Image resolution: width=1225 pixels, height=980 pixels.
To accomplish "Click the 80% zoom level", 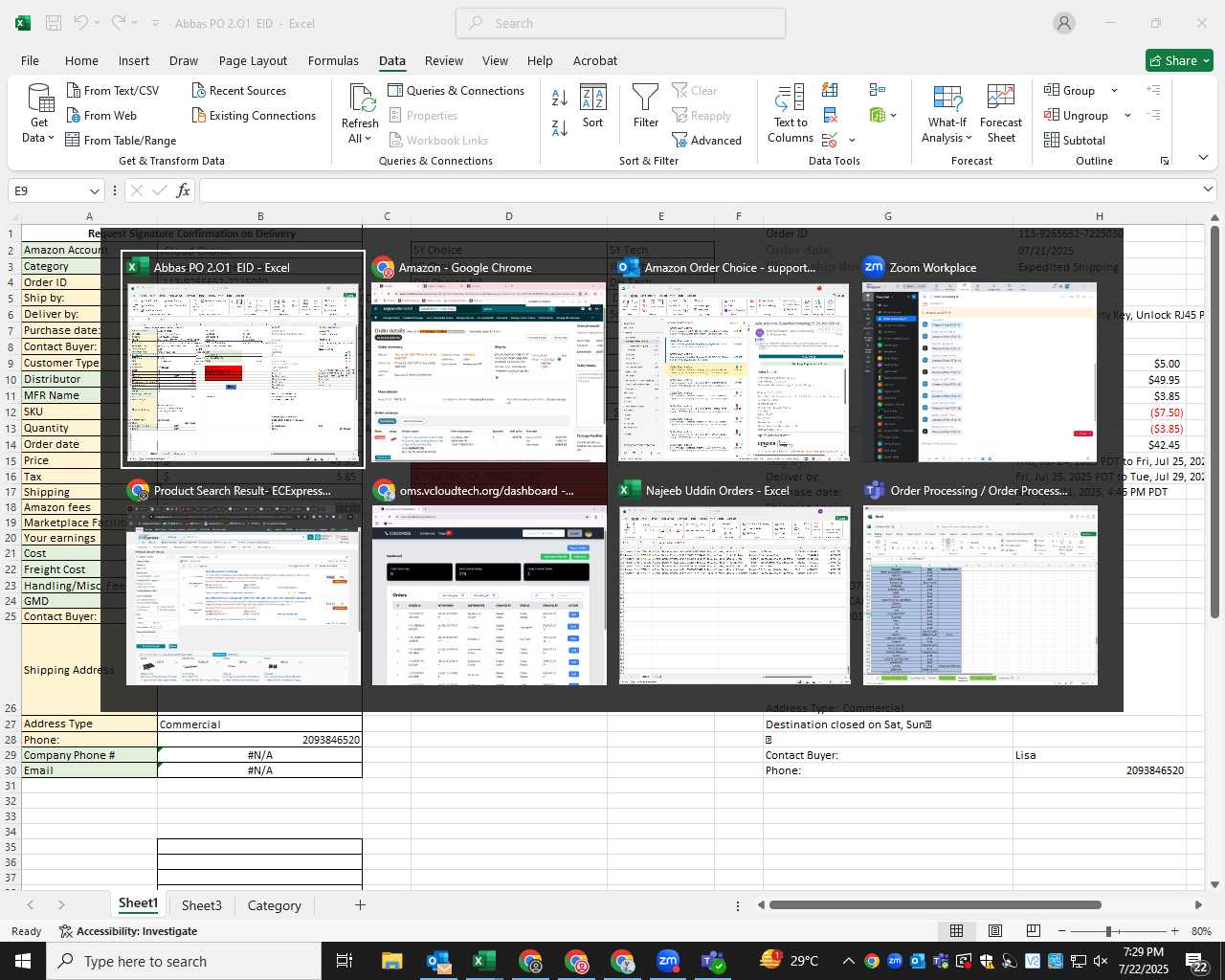I will pyautogui.click(x=1201, y=931).
